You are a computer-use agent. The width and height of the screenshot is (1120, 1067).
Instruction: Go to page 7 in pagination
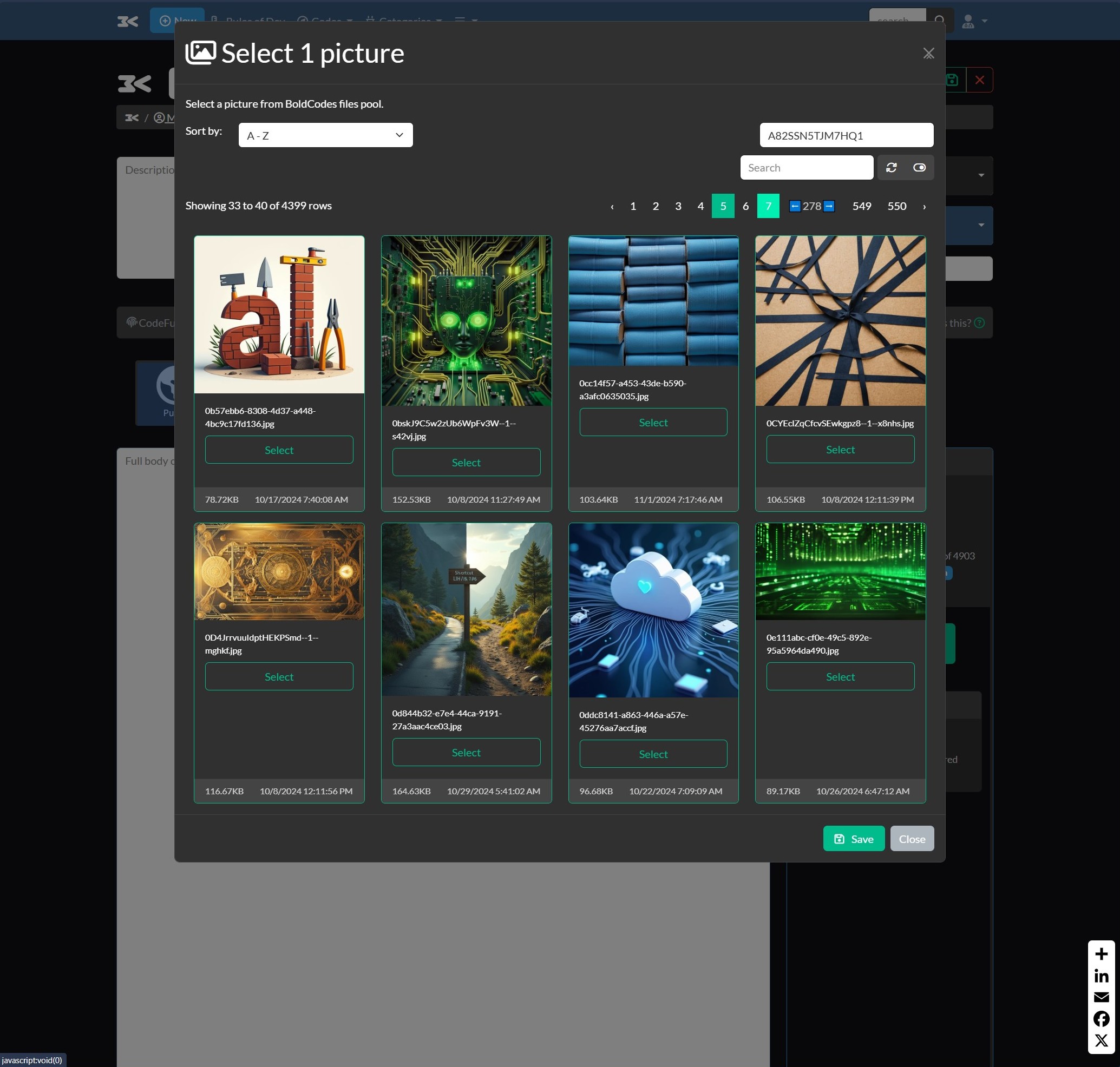[x=768, y=206]
